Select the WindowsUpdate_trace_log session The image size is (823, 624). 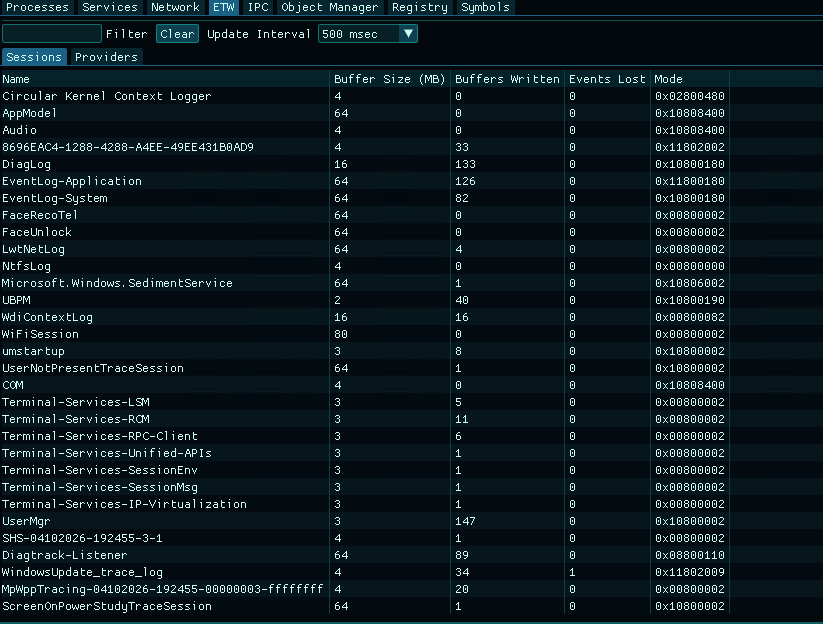pyautogui.click(x=365, y=572)
